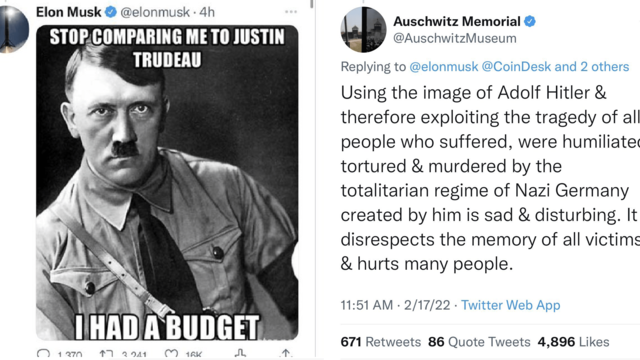
Task: Click the reply bubble icon under the meme
Action: point(43,353)
